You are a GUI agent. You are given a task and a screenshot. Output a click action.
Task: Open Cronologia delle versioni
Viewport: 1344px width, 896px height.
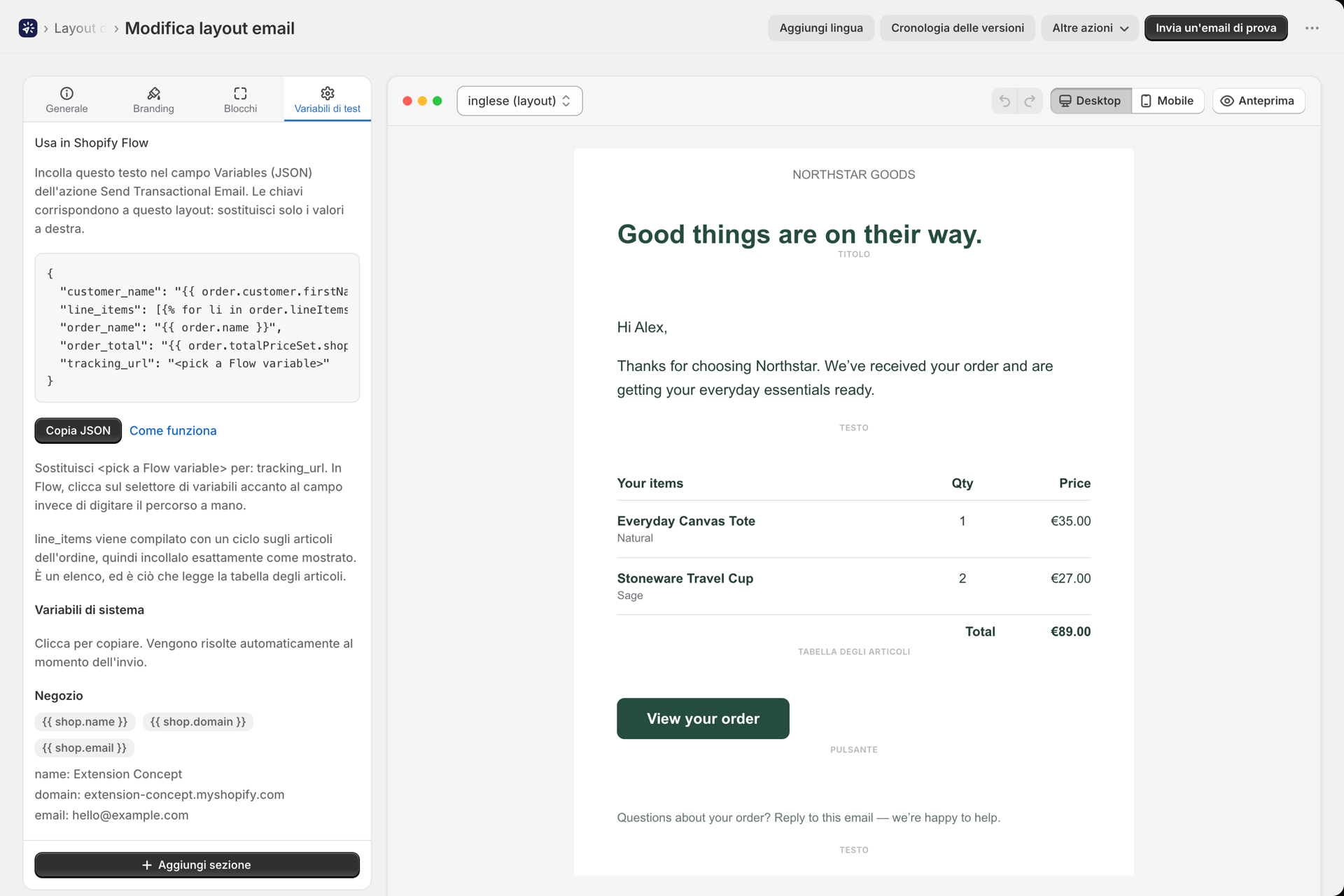click(957, 28)
